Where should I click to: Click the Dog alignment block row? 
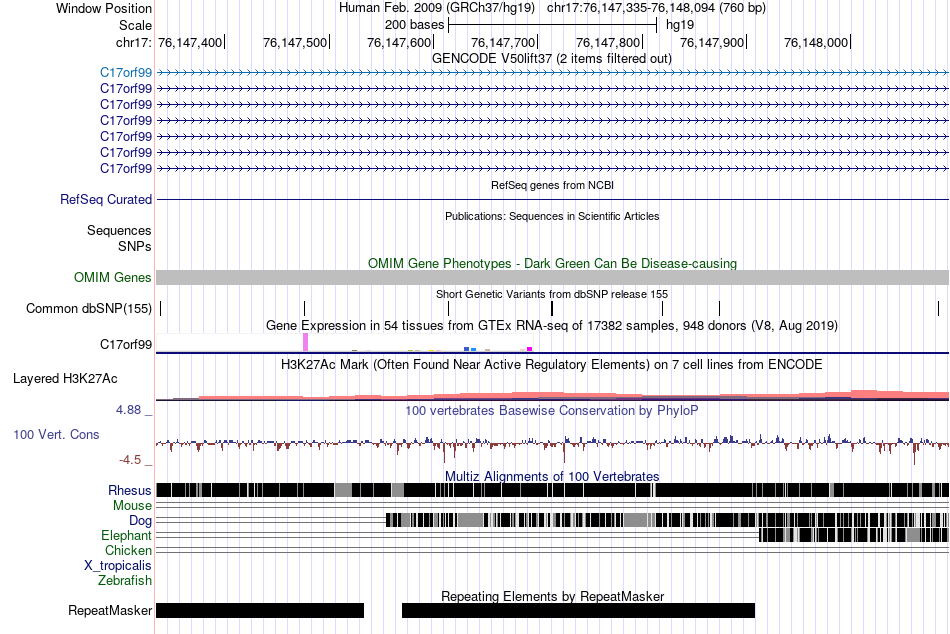click(667, 520)
